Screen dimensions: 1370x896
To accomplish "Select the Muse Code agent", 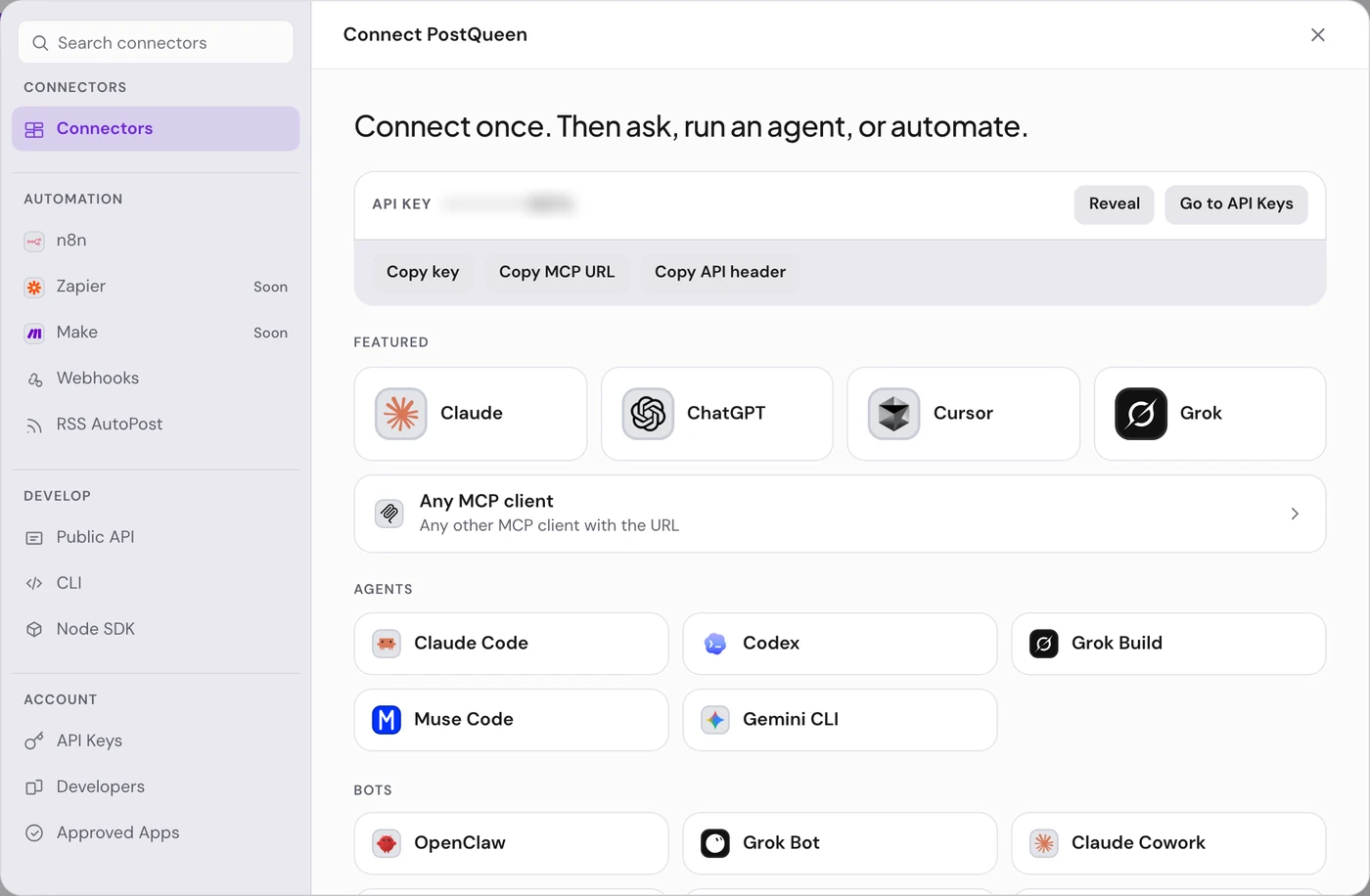I will 511,720.
